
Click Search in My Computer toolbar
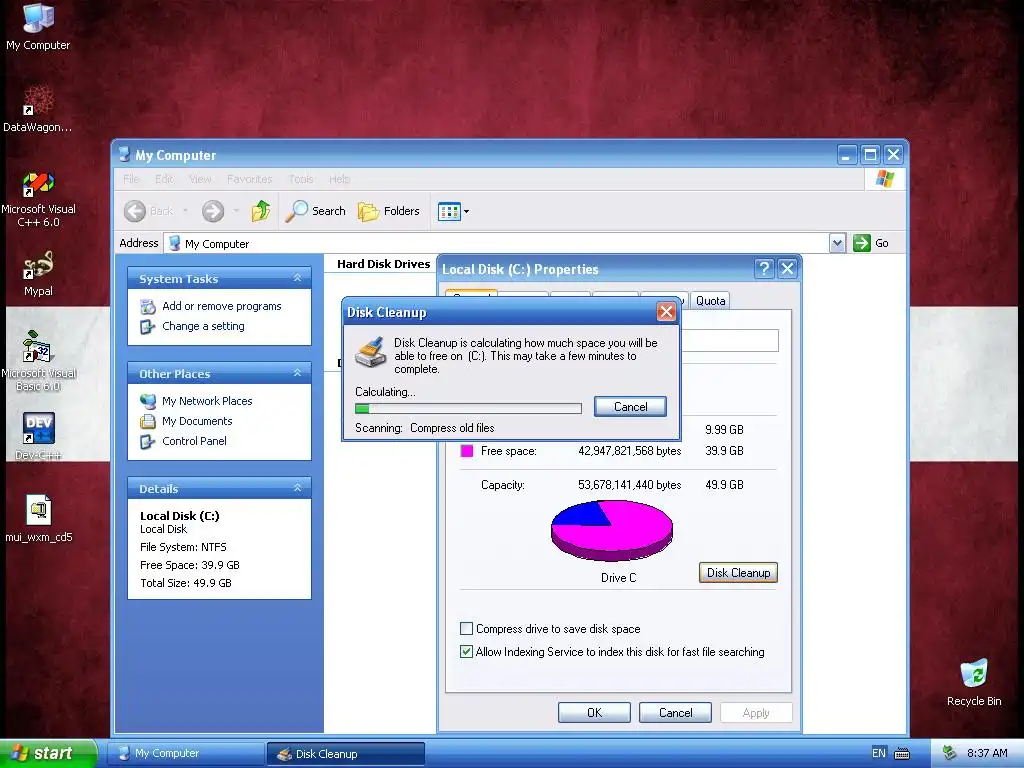click(315, 211)
